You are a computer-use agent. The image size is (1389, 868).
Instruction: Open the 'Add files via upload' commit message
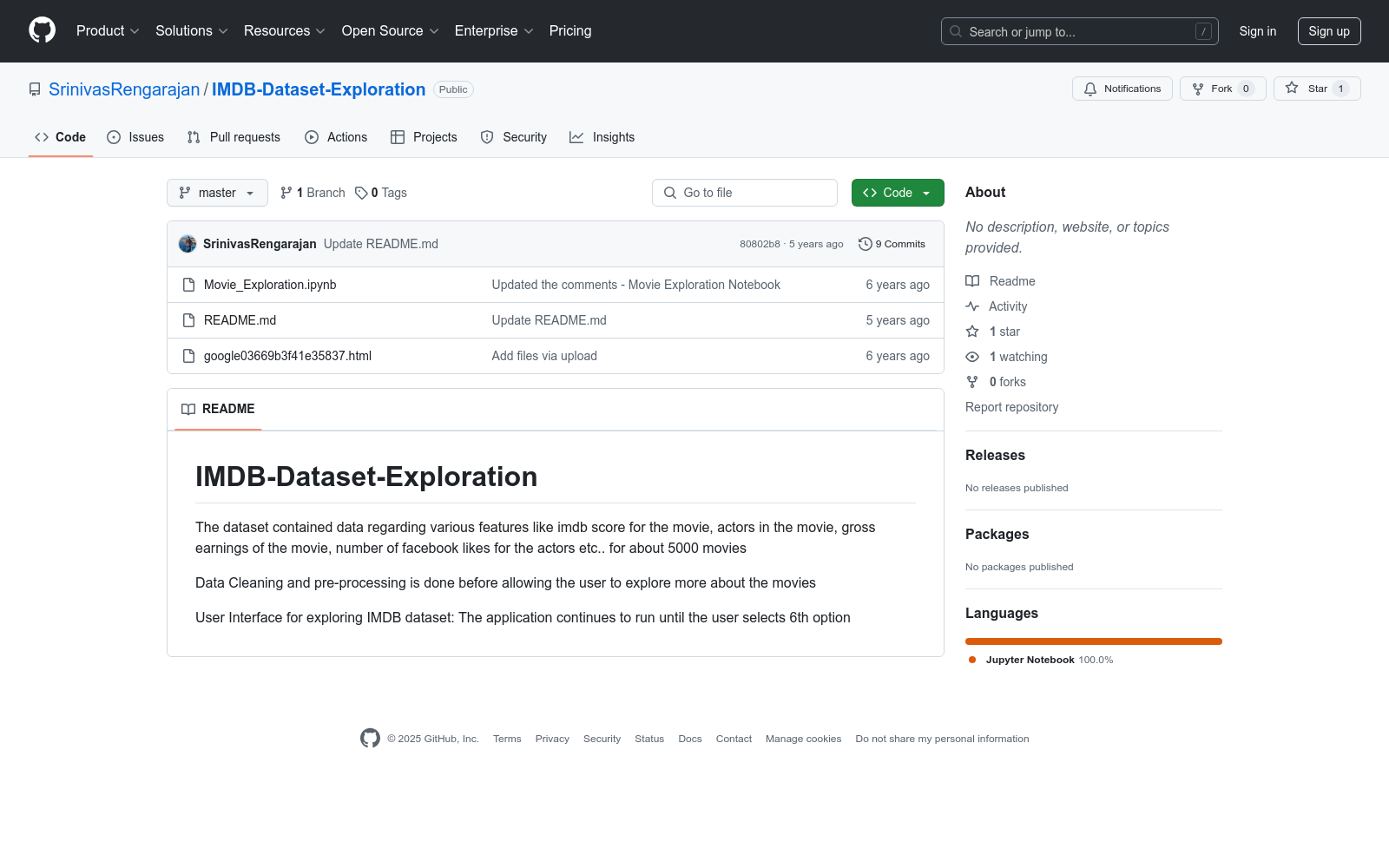click(x=544, y=356)
